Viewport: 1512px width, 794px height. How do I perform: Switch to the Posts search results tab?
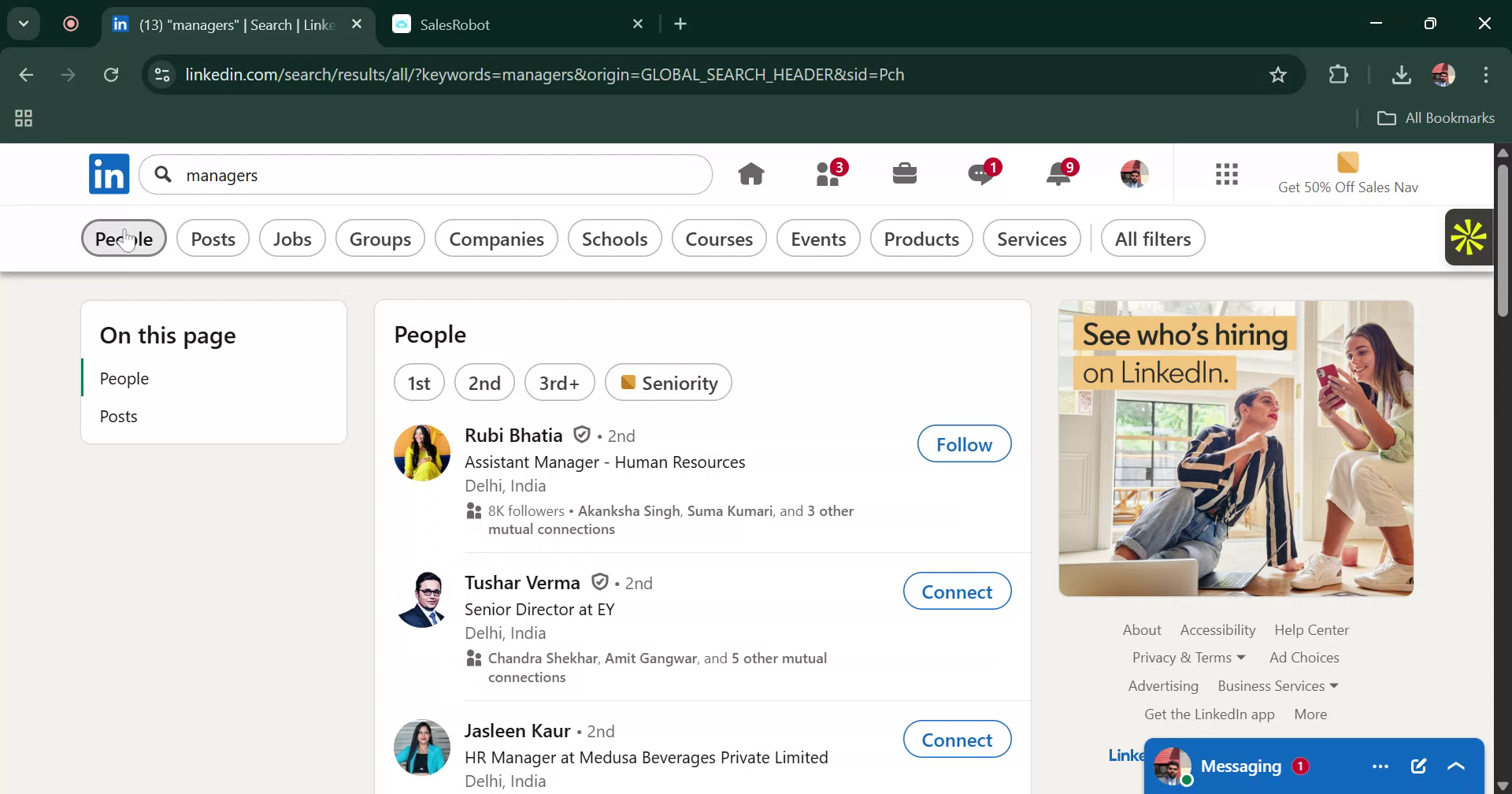[213, 238]
